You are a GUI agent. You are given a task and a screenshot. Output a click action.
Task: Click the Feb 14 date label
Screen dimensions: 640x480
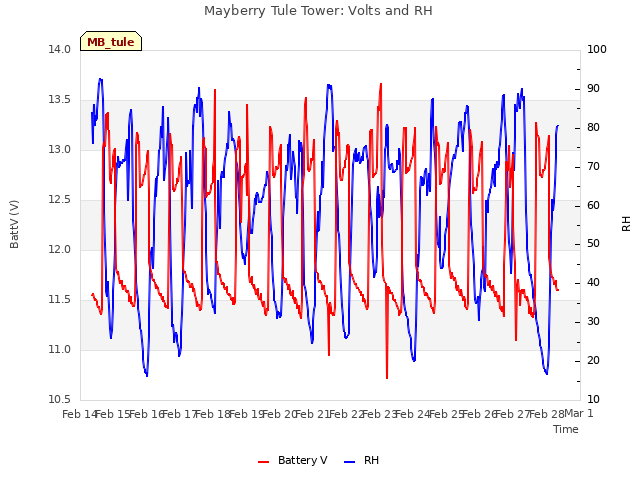click(80, 414)
